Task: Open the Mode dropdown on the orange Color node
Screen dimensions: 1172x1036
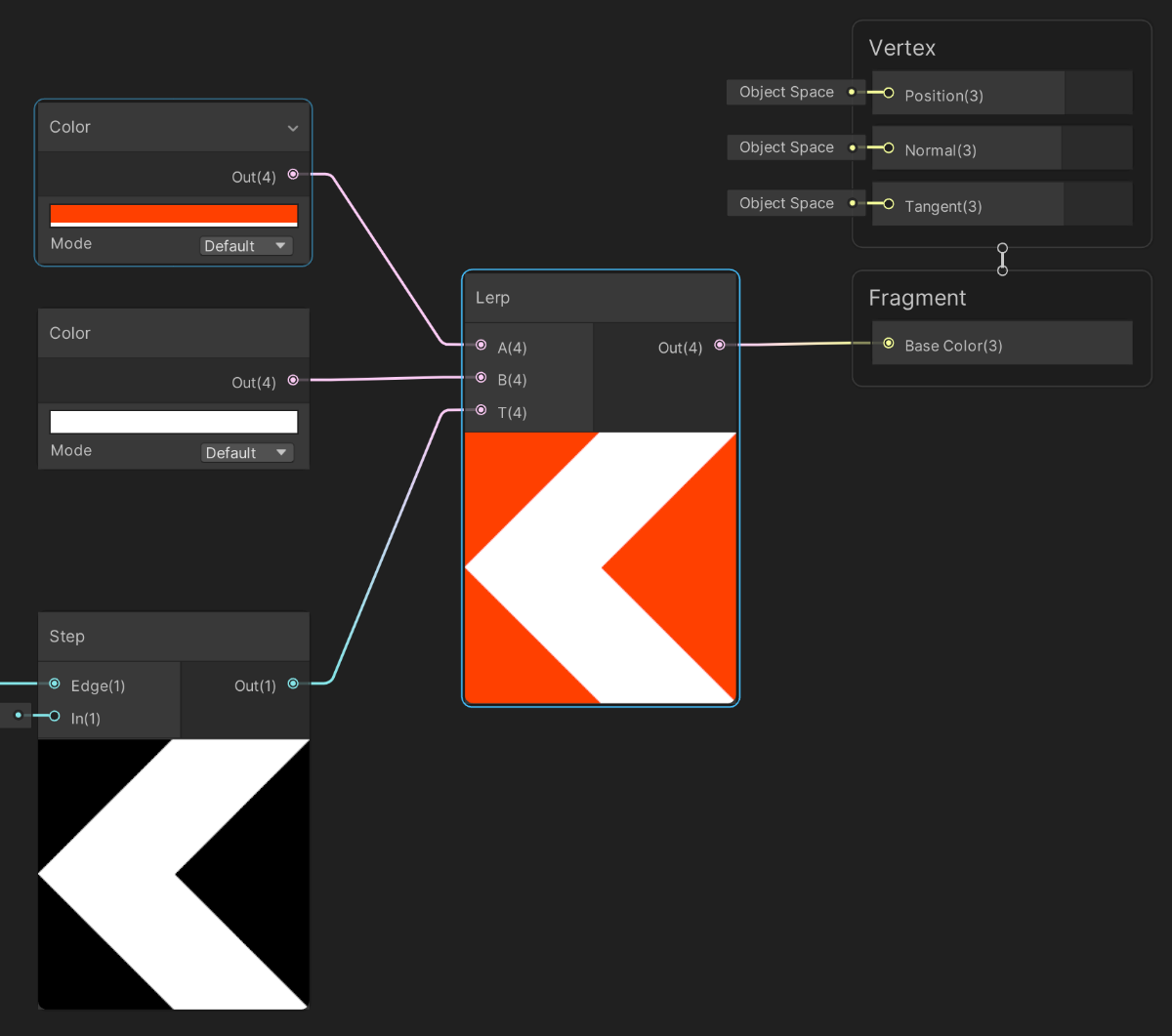Action: click(246, 245)
